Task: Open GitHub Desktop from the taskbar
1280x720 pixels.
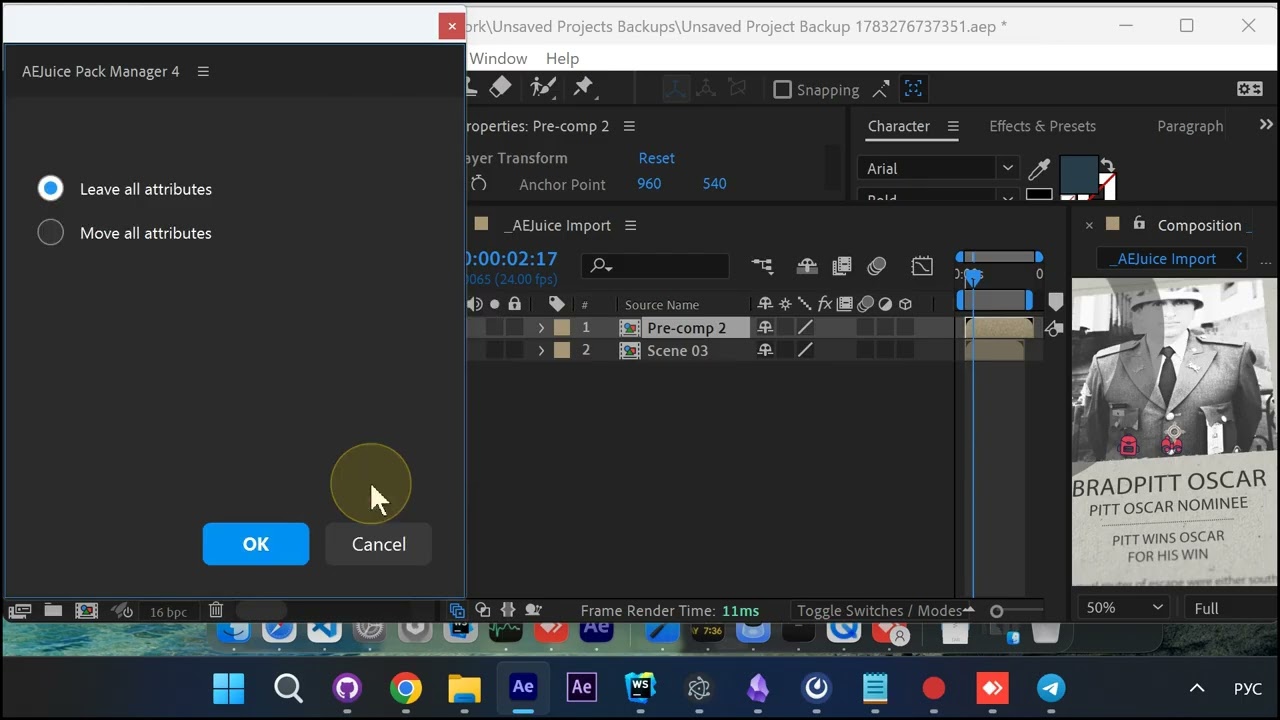Action: pos(347,688)
